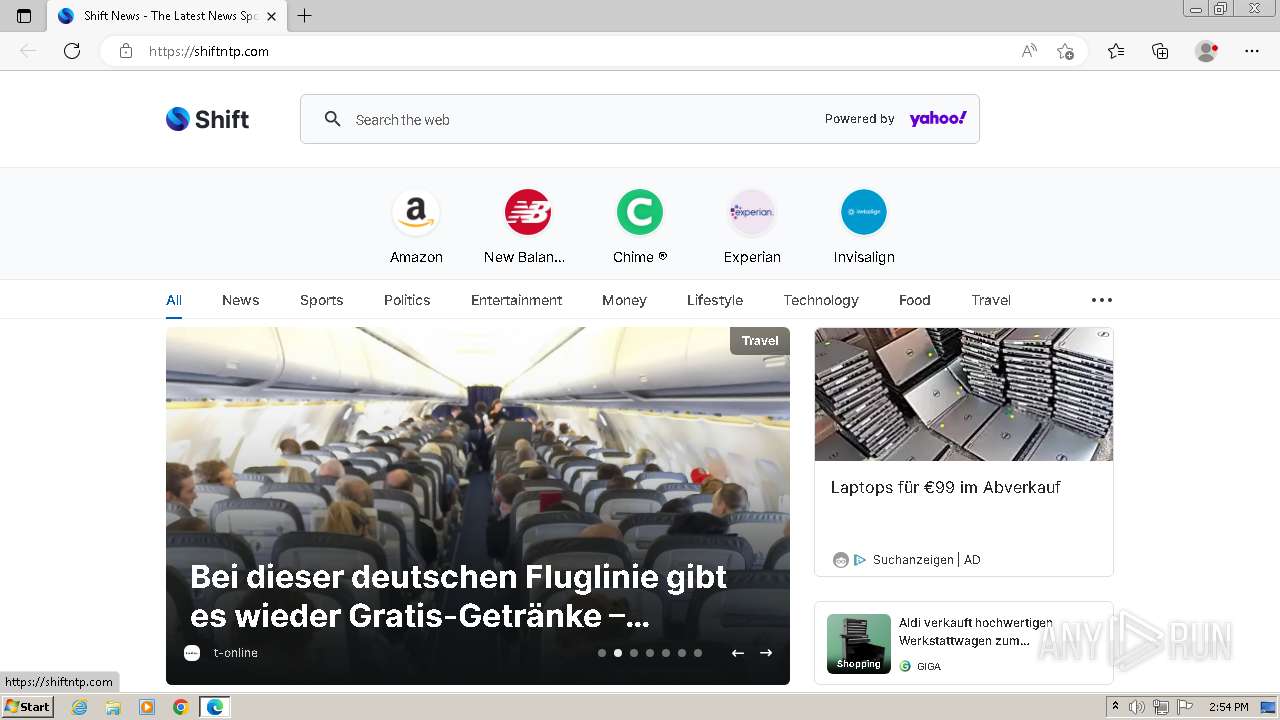Click the Windows Start button
This screenshot has width=1280, height=720.
pyautogui.click(x=28, y=707)
